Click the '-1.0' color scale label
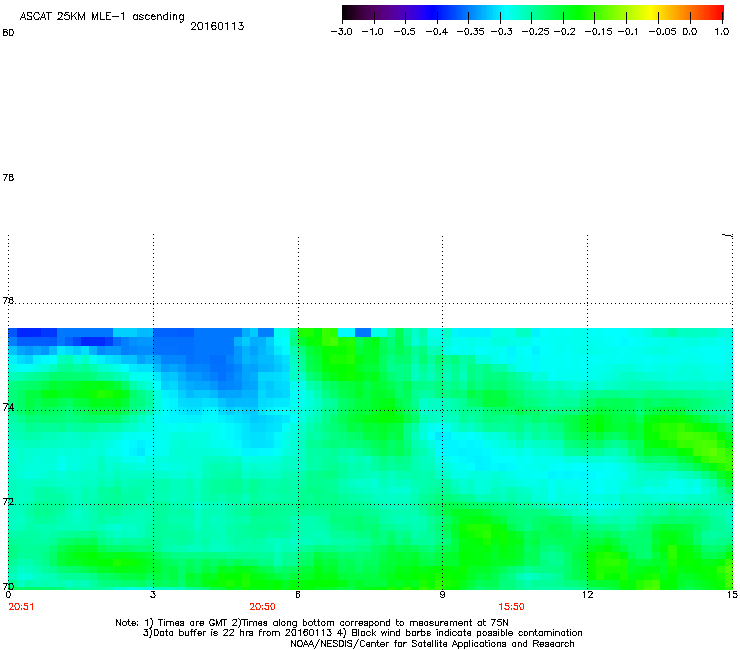The width and height of the screenshot is (740, 650). (373, 32)
